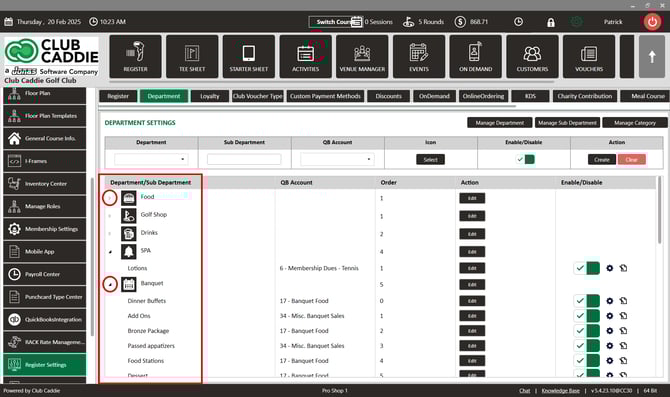Expand the Food department tree node

click(110, 198)
